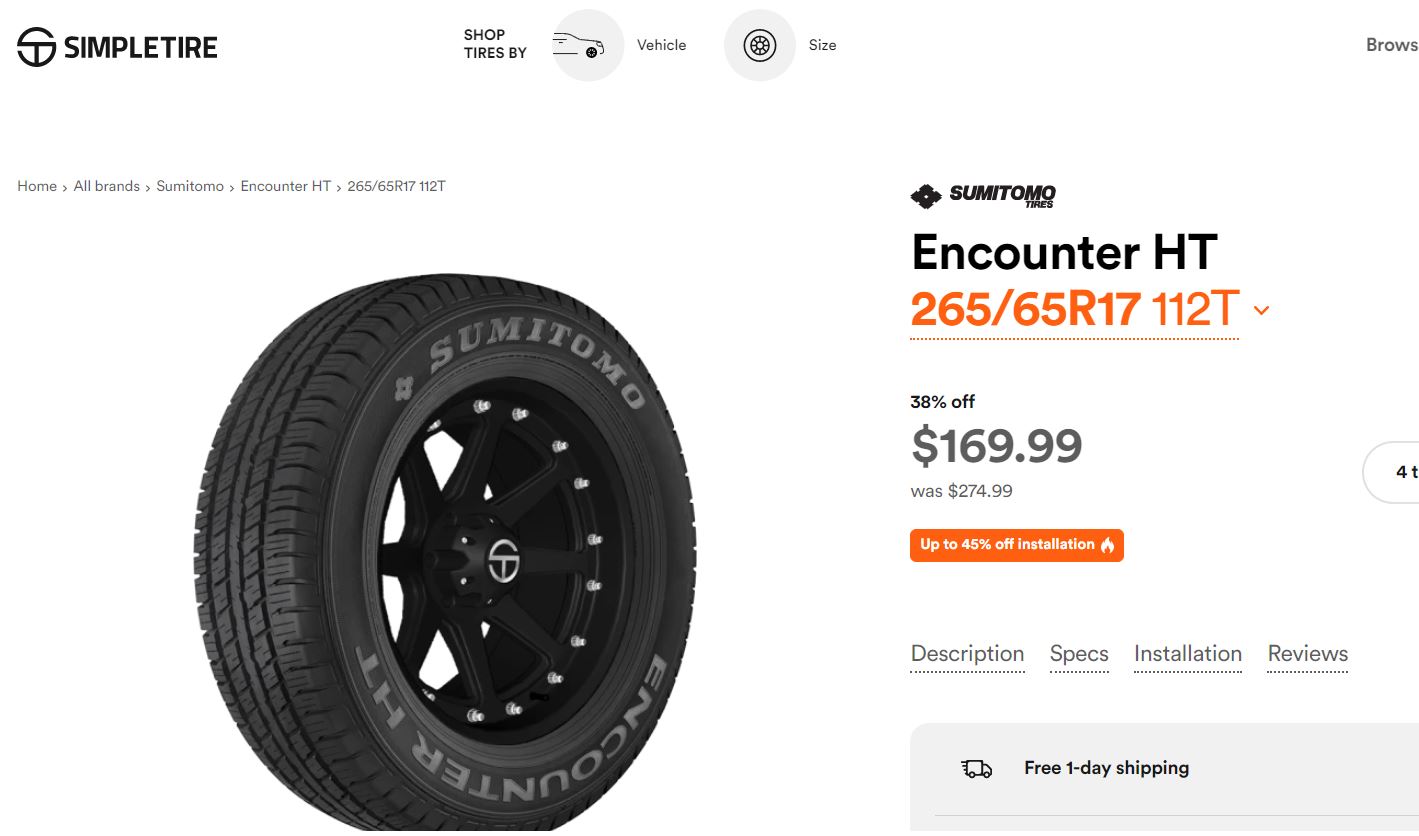Open All brands breadcrumb link
This screenshot has height=836, width=1419.
click(x=106, y=186)
